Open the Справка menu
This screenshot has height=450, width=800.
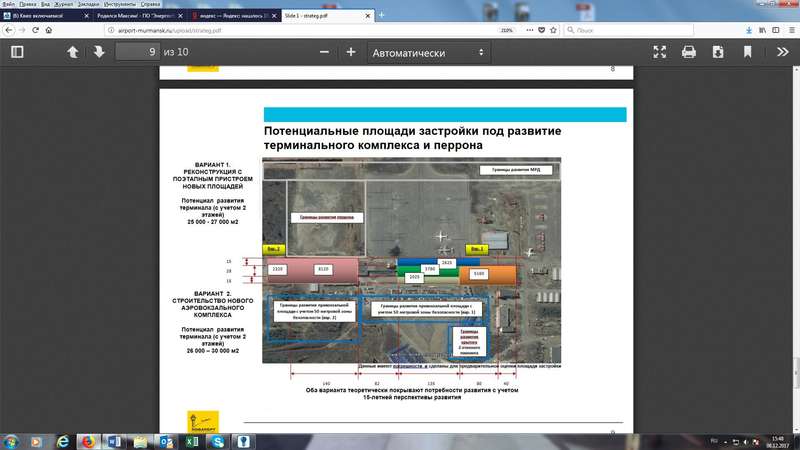point(151,4)
